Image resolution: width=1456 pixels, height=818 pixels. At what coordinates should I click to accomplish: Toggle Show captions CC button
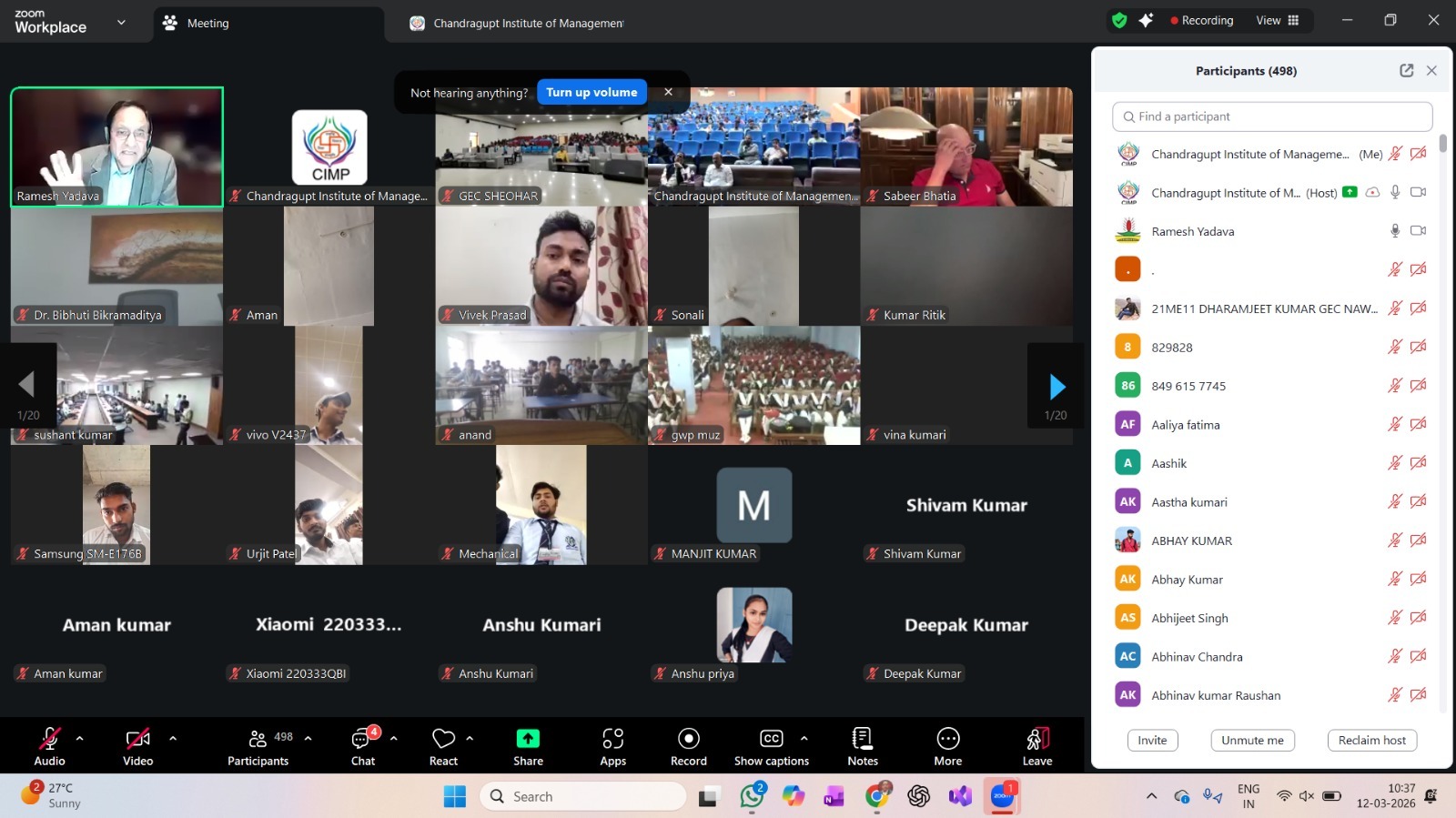click(771, 739)
